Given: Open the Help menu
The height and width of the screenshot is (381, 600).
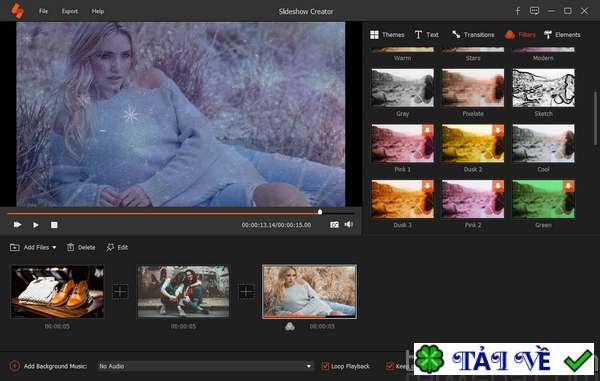Looking at the screenshot, I should [x=98, y=11].
